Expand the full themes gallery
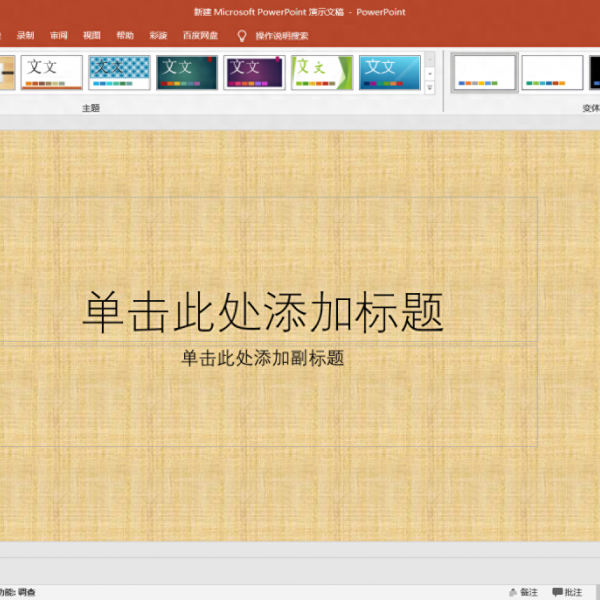 [431, 89]
